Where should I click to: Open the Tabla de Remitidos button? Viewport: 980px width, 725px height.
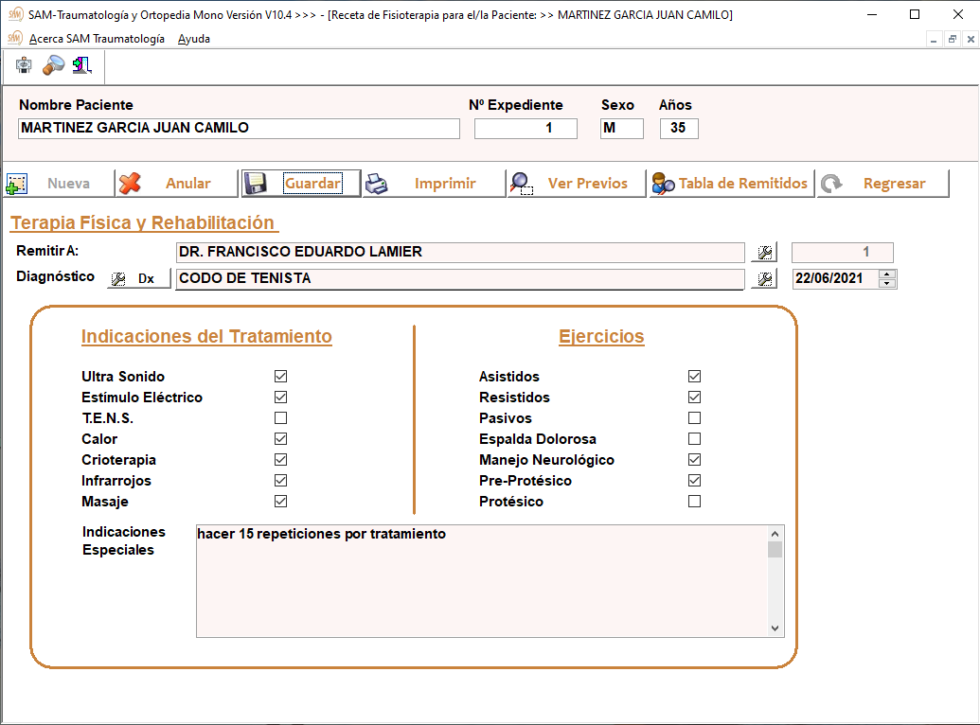tap(731, 183)
